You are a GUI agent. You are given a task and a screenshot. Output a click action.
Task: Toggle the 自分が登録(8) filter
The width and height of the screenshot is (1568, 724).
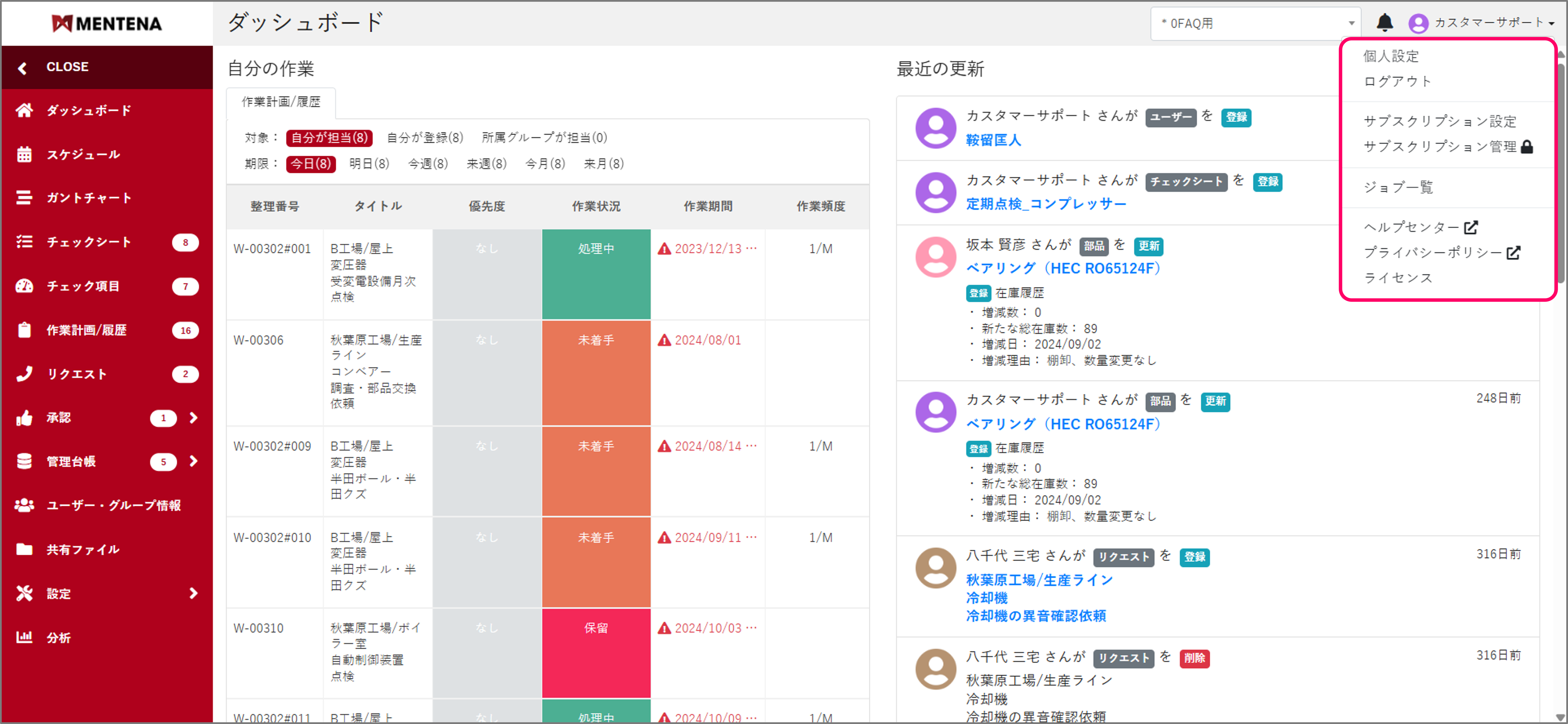tap(424, 138)
